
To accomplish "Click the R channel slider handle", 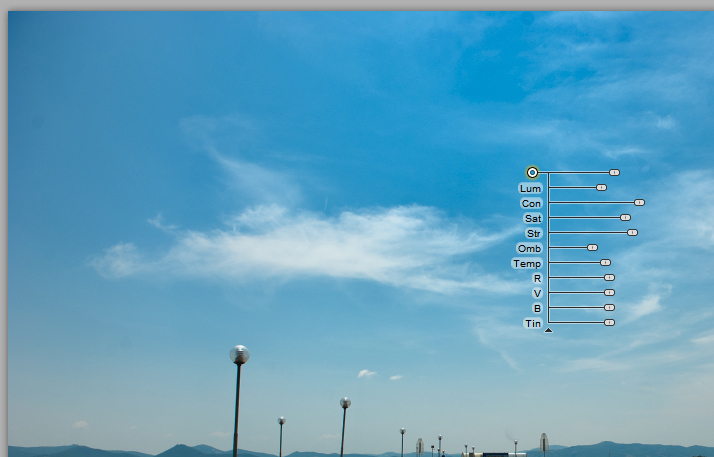I will pos(609,278).
